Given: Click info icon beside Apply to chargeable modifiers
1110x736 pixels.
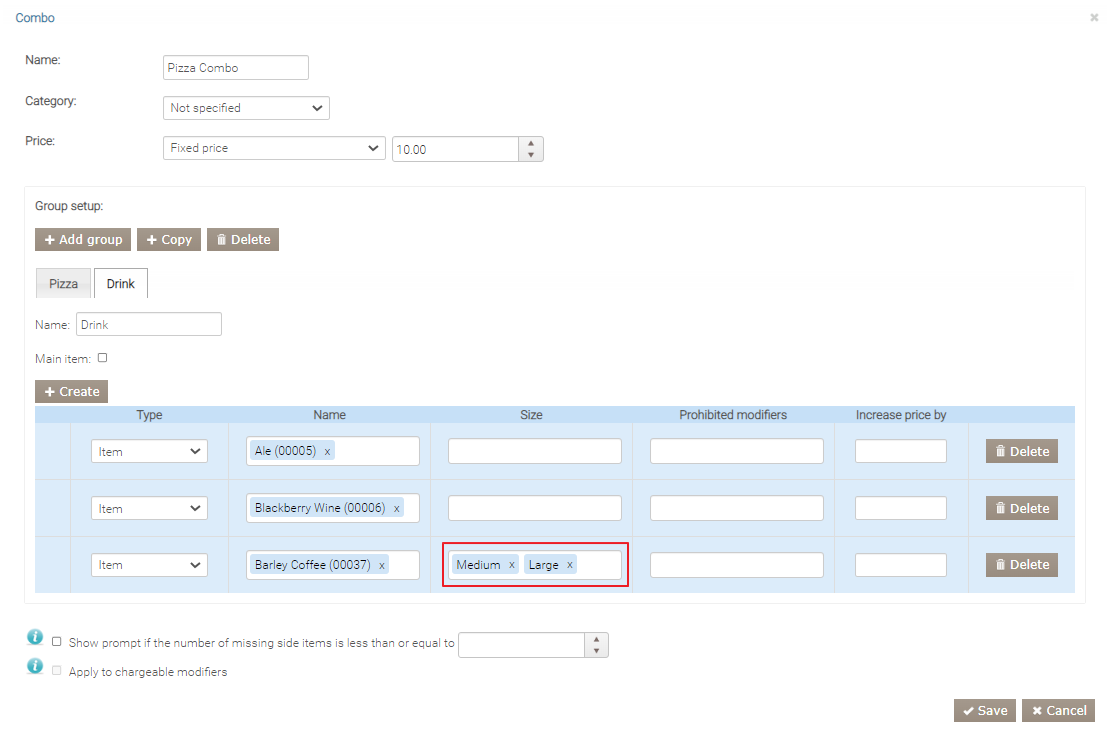Looking at the screenshot, I should (35, 666).
